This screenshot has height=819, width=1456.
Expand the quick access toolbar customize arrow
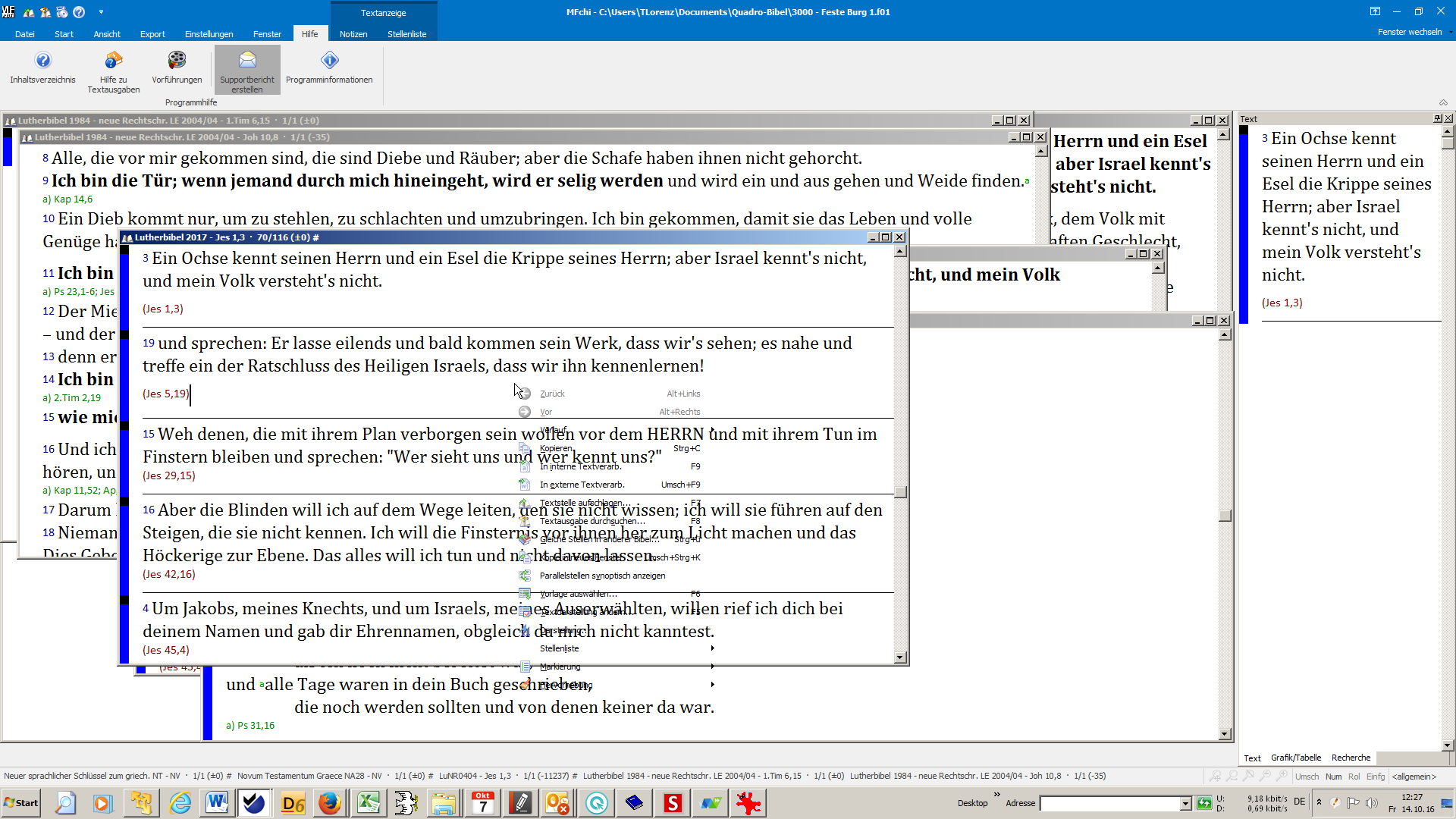[x=101, y=12]
